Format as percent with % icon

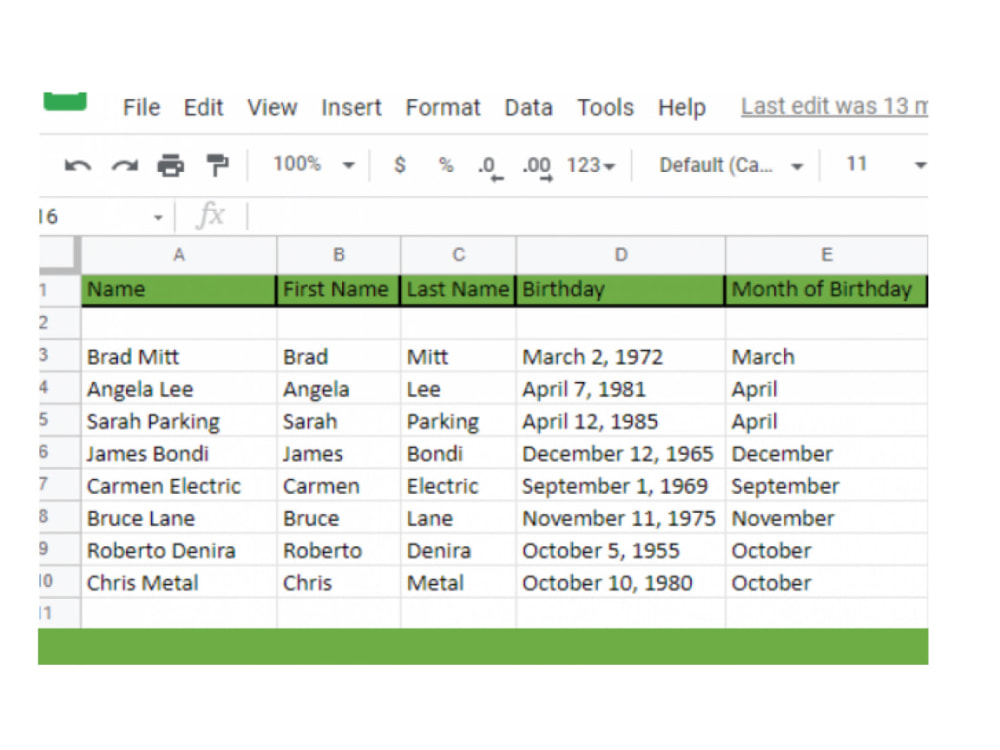click(x=446, y=165)
